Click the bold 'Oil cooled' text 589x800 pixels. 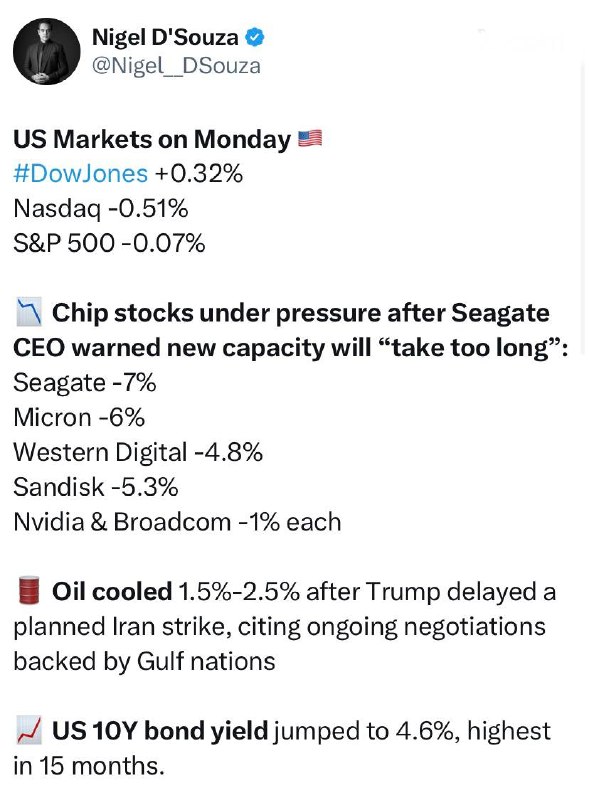112,592
